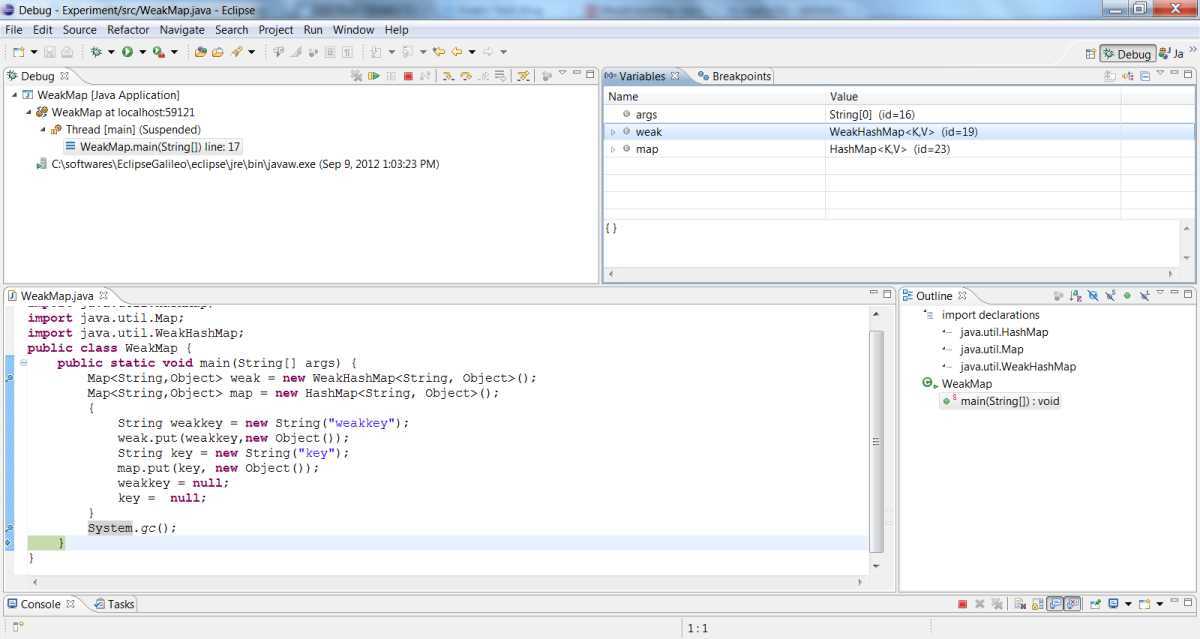The width and height of the screenshot is (1200, 639).
Task: Click the 'Value' column header in Variables
Action: (x=973, y=96)
